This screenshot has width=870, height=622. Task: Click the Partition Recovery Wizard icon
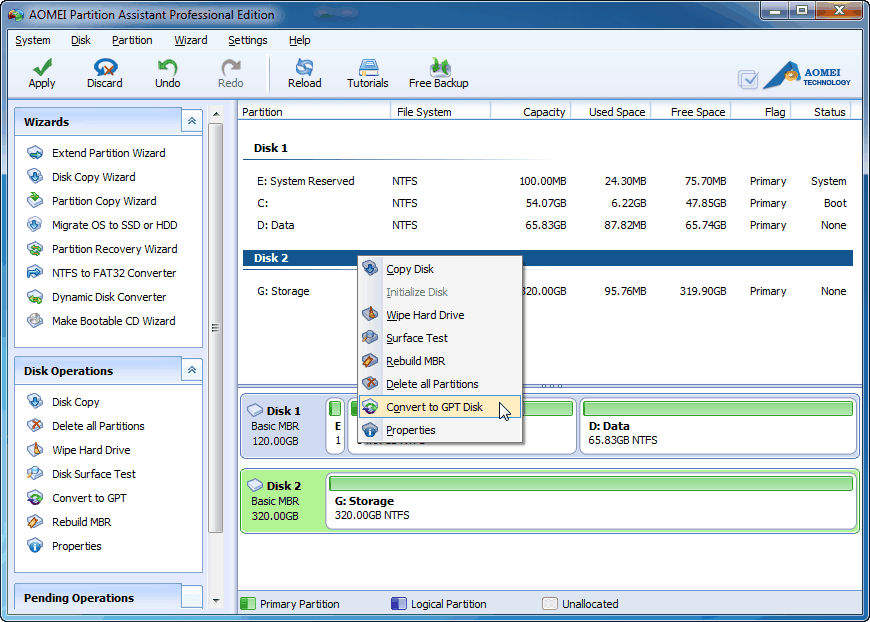click(35, 249)
